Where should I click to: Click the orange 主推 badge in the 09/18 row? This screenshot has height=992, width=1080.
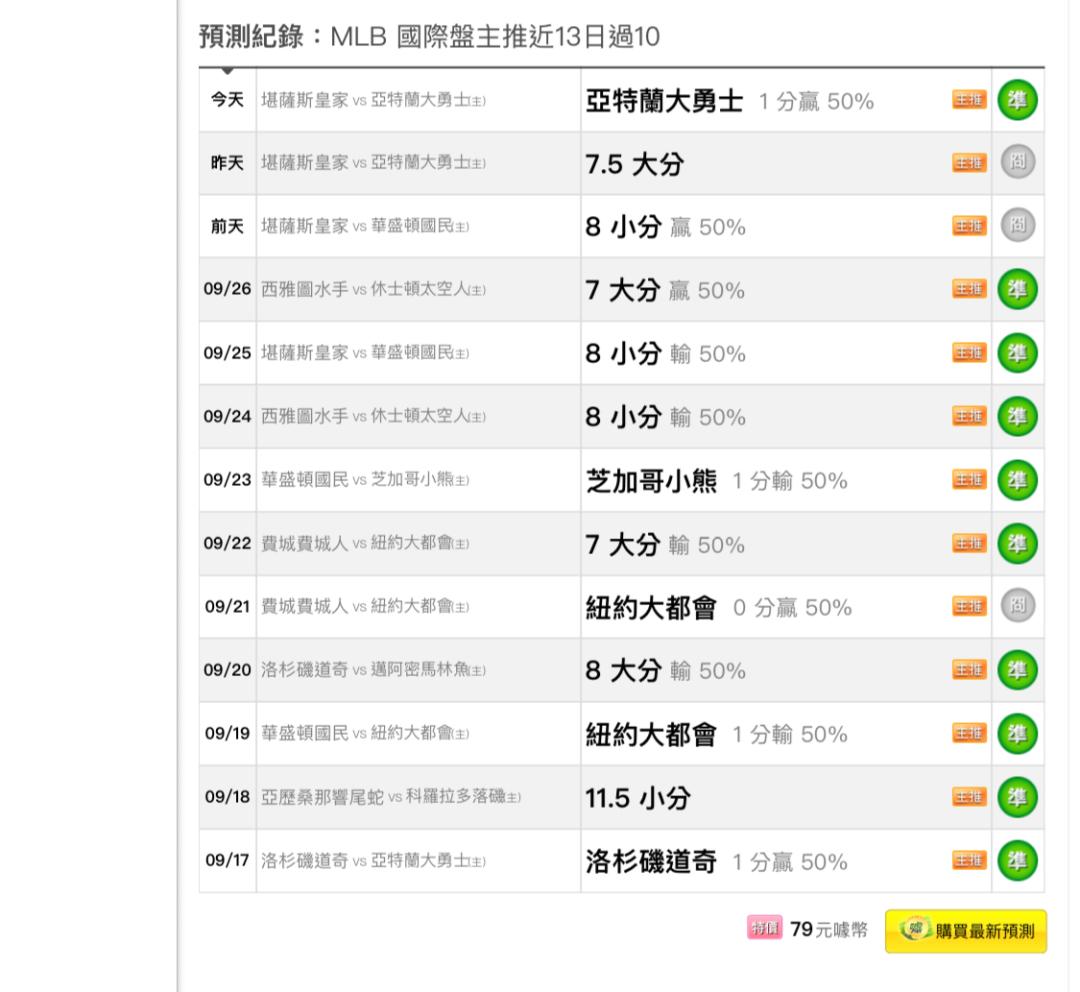(x=969, y=797)
